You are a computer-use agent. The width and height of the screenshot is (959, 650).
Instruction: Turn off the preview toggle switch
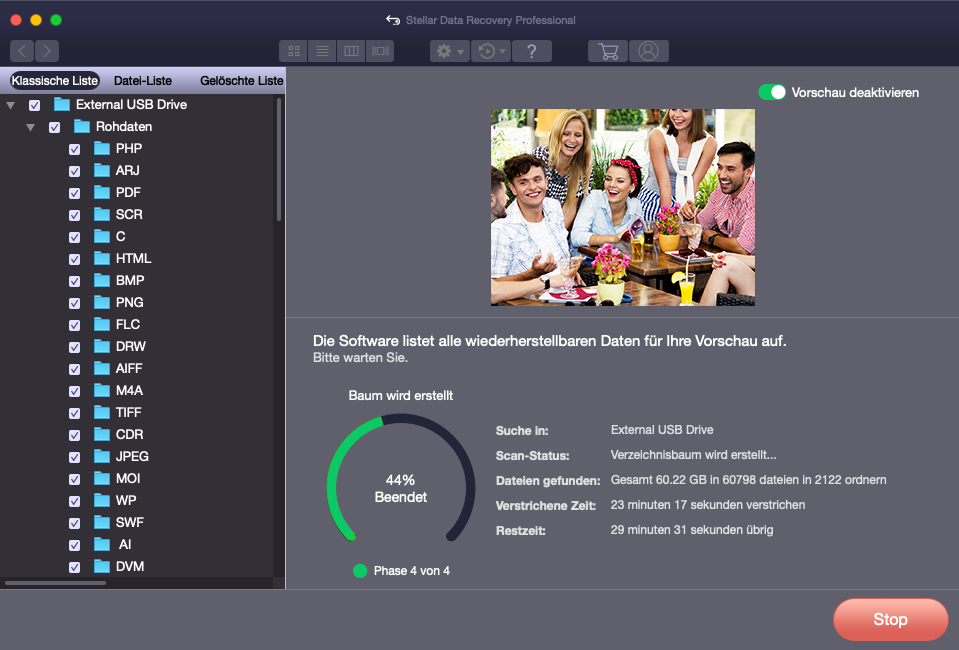(x=771, y=92)
